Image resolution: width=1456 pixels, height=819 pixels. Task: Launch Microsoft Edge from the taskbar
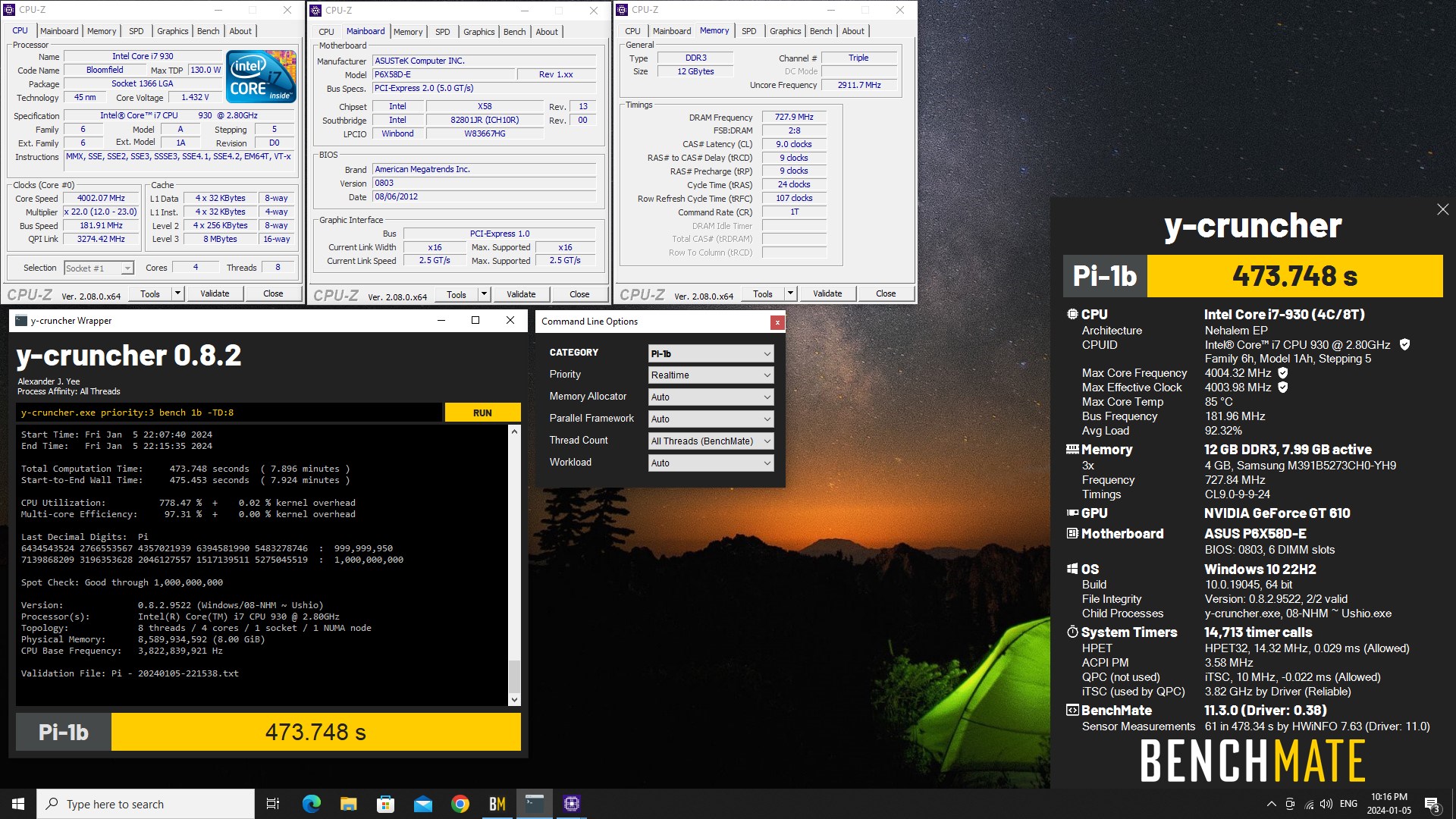pos(312,804)
